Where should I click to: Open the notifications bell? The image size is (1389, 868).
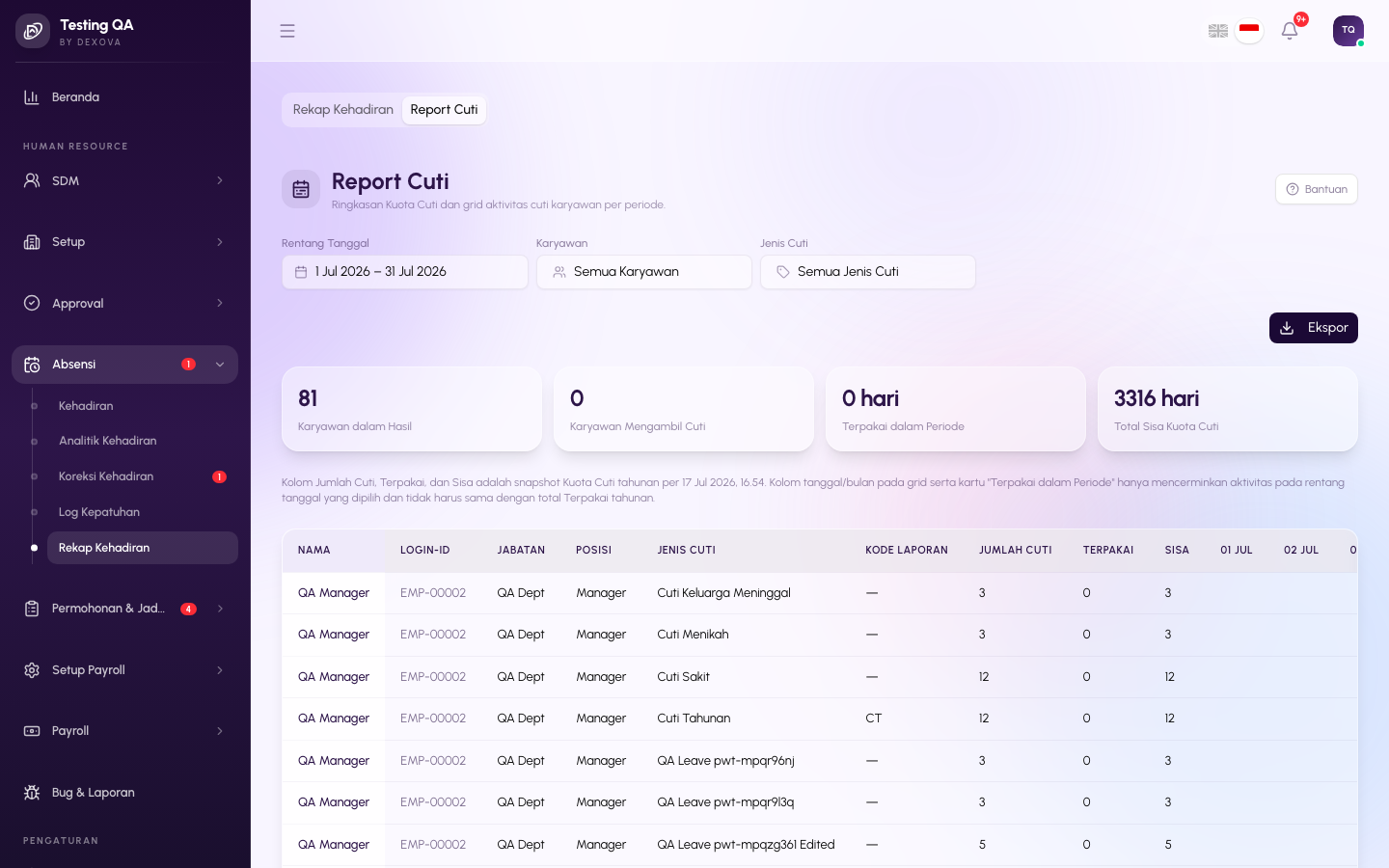(1290, 31)
